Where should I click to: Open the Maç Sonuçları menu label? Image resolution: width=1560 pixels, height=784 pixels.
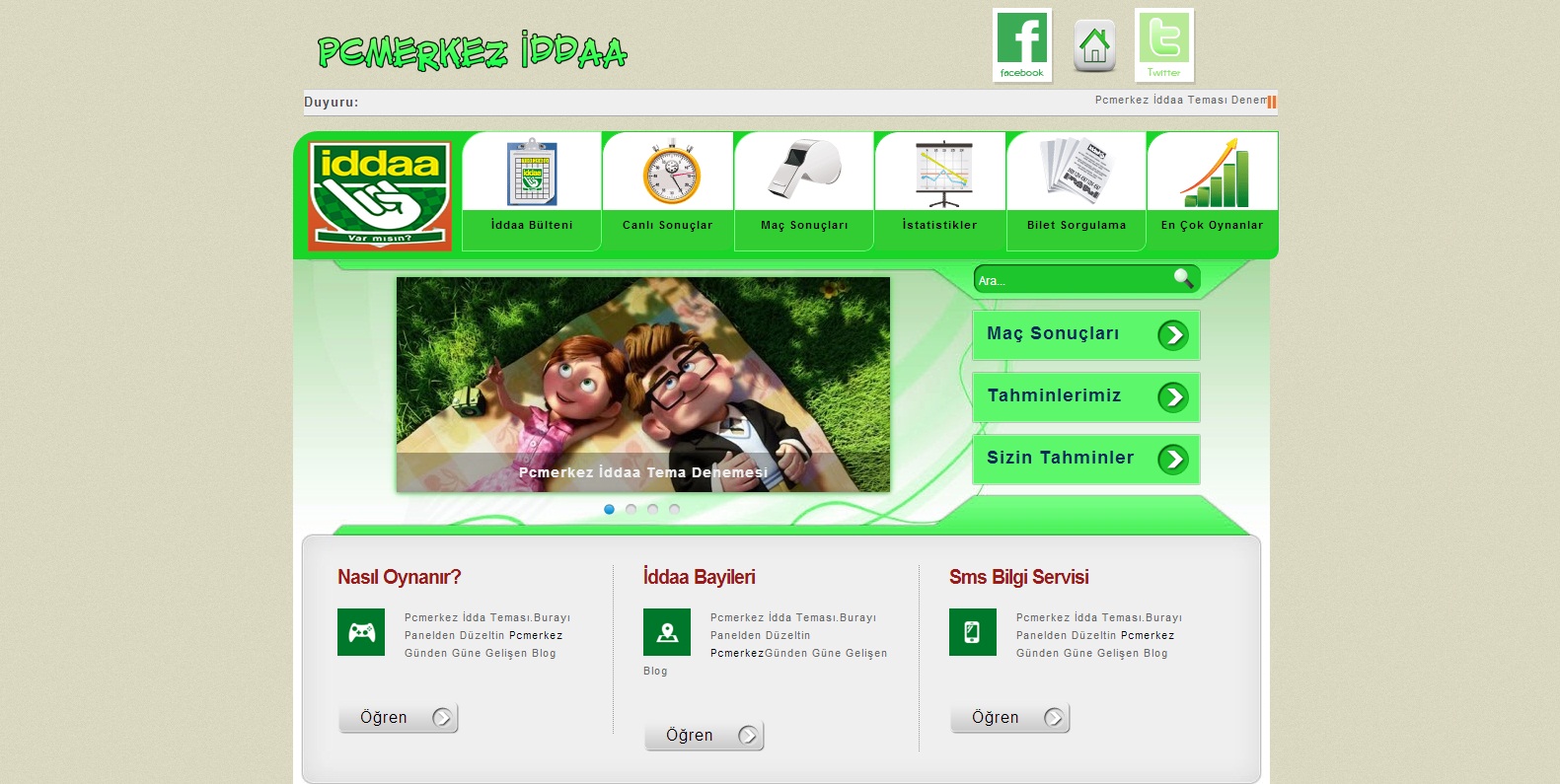coord(804,225)
